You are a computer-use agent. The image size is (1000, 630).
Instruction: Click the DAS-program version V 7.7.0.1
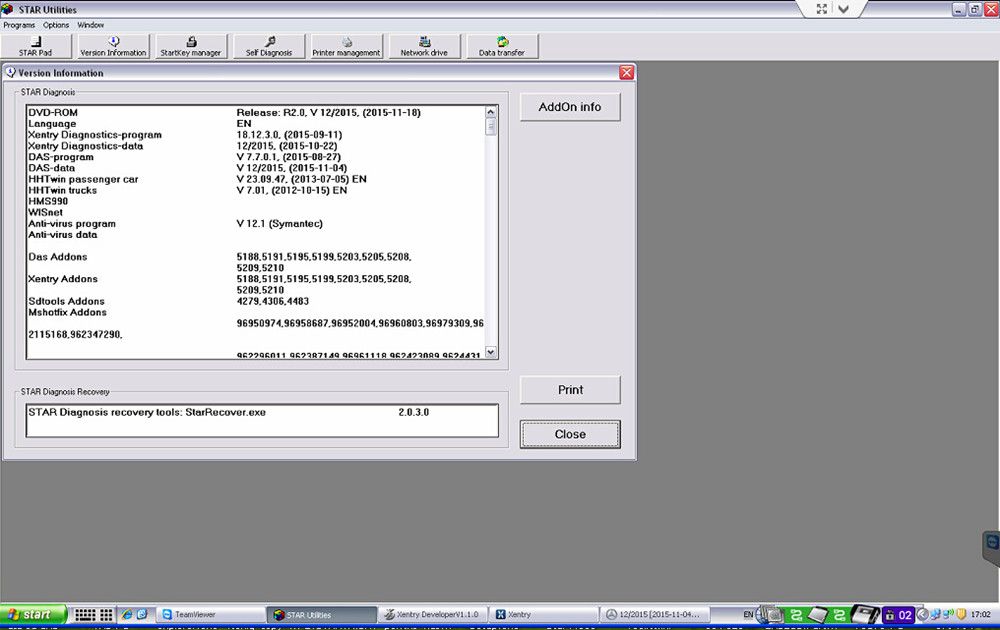coord(289,157)
